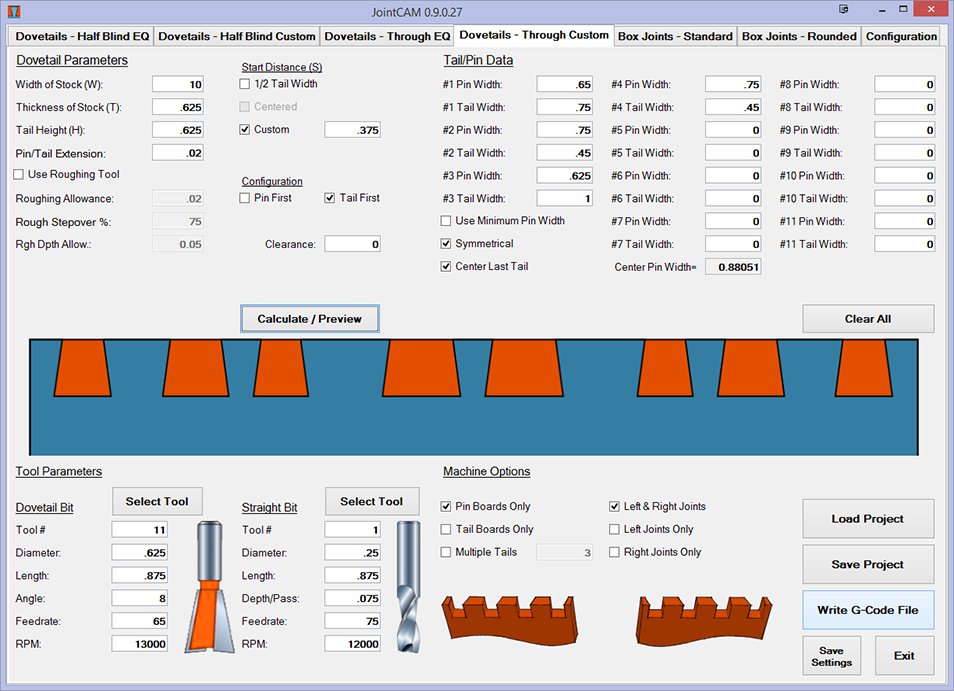Click the Width of Stock input field
Screen dimensions: 954x691
178,84
